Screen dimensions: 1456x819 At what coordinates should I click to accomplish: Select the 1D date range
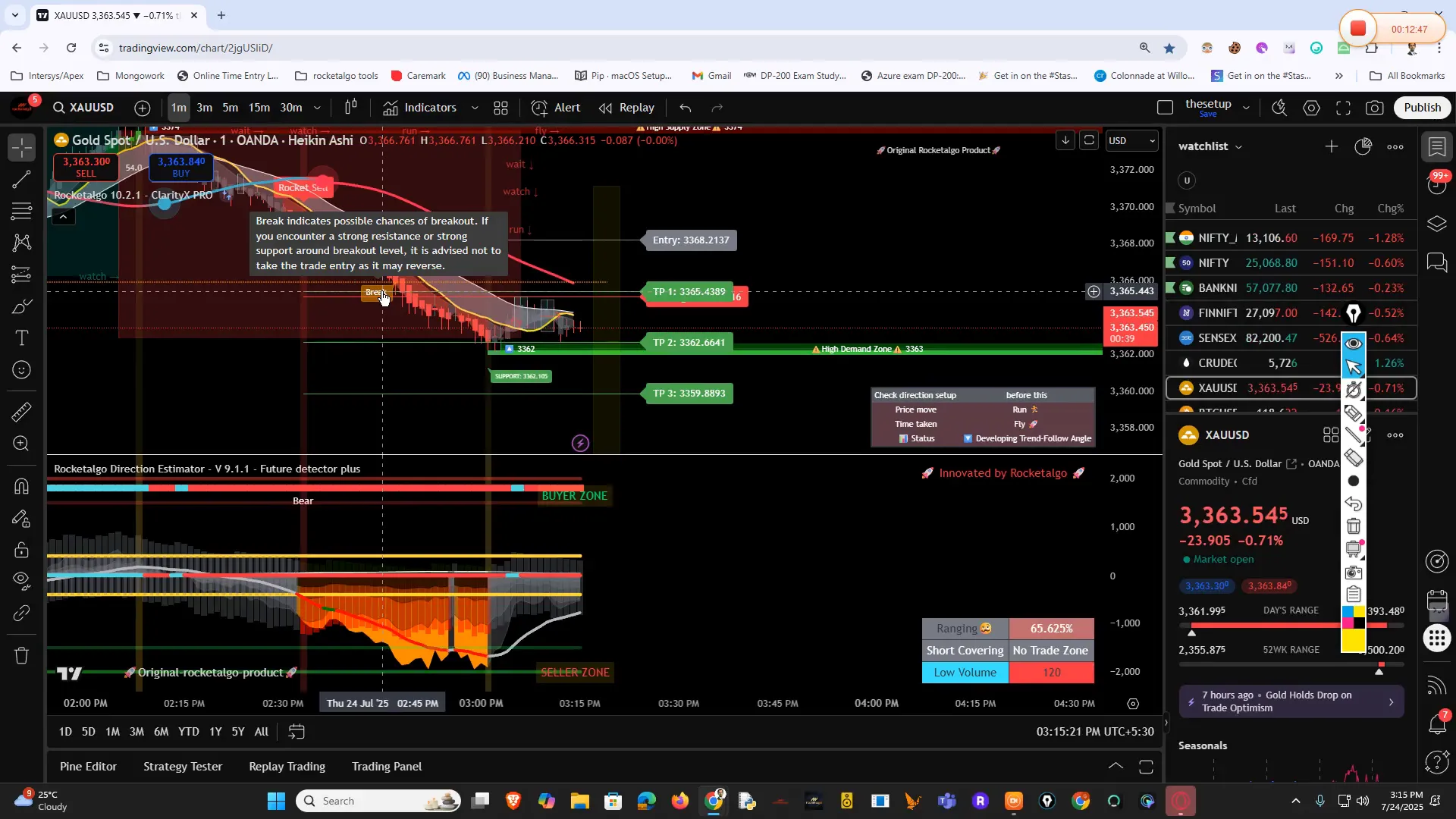(65, 732)
